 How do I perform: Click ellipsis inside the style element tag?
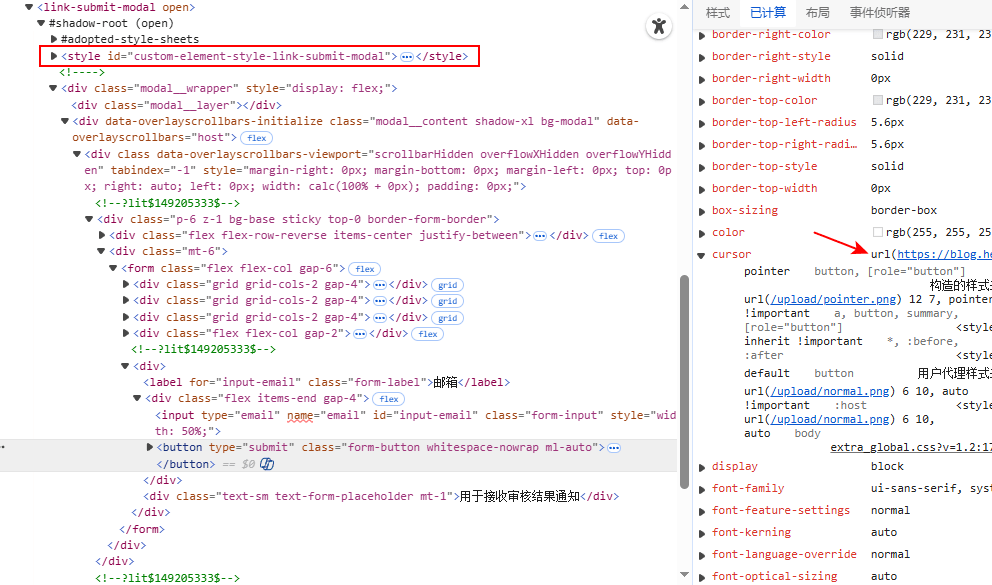coord(407,57)
